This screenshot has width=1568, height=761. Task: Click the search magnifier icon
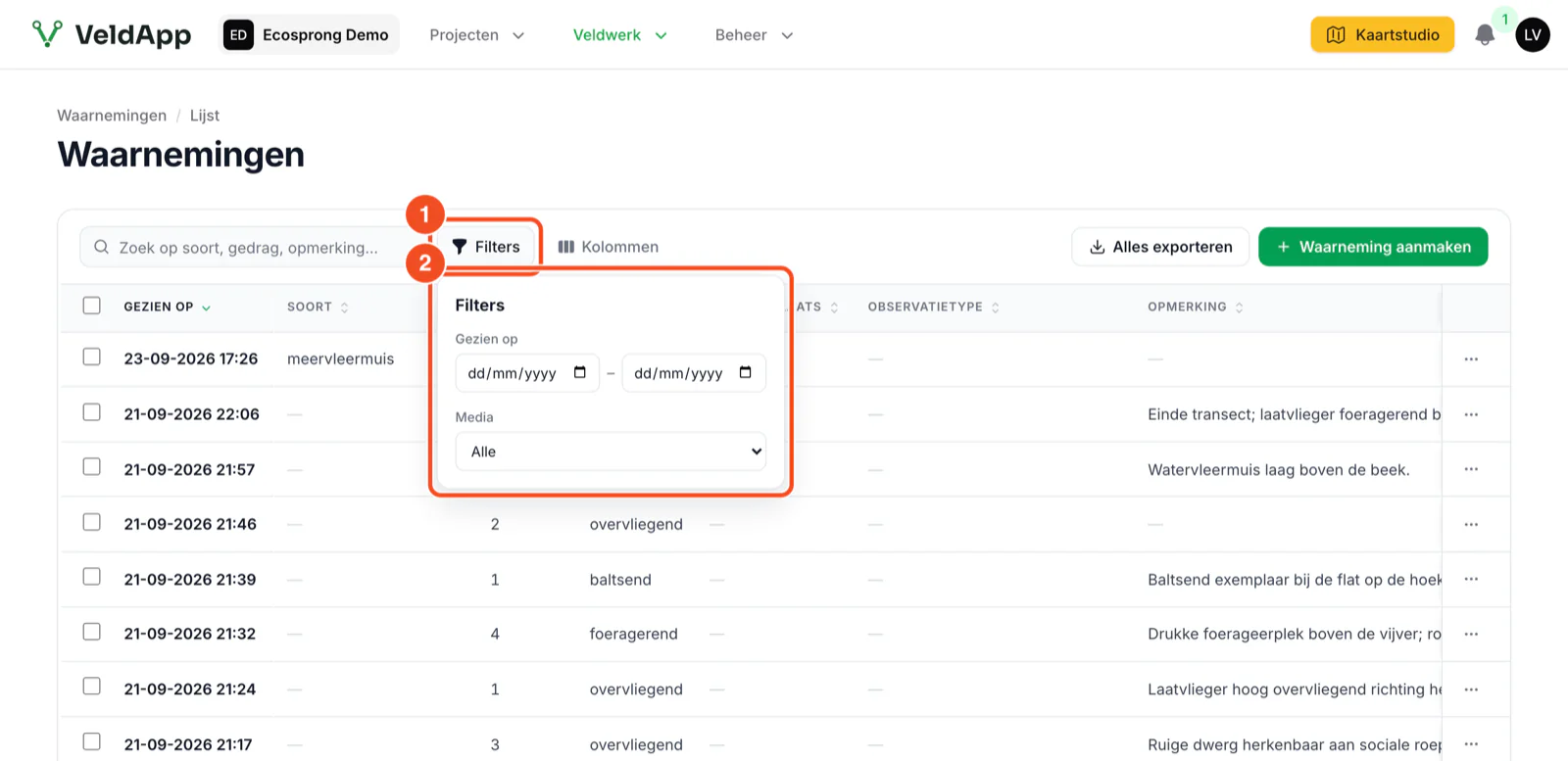pos(101,247)
